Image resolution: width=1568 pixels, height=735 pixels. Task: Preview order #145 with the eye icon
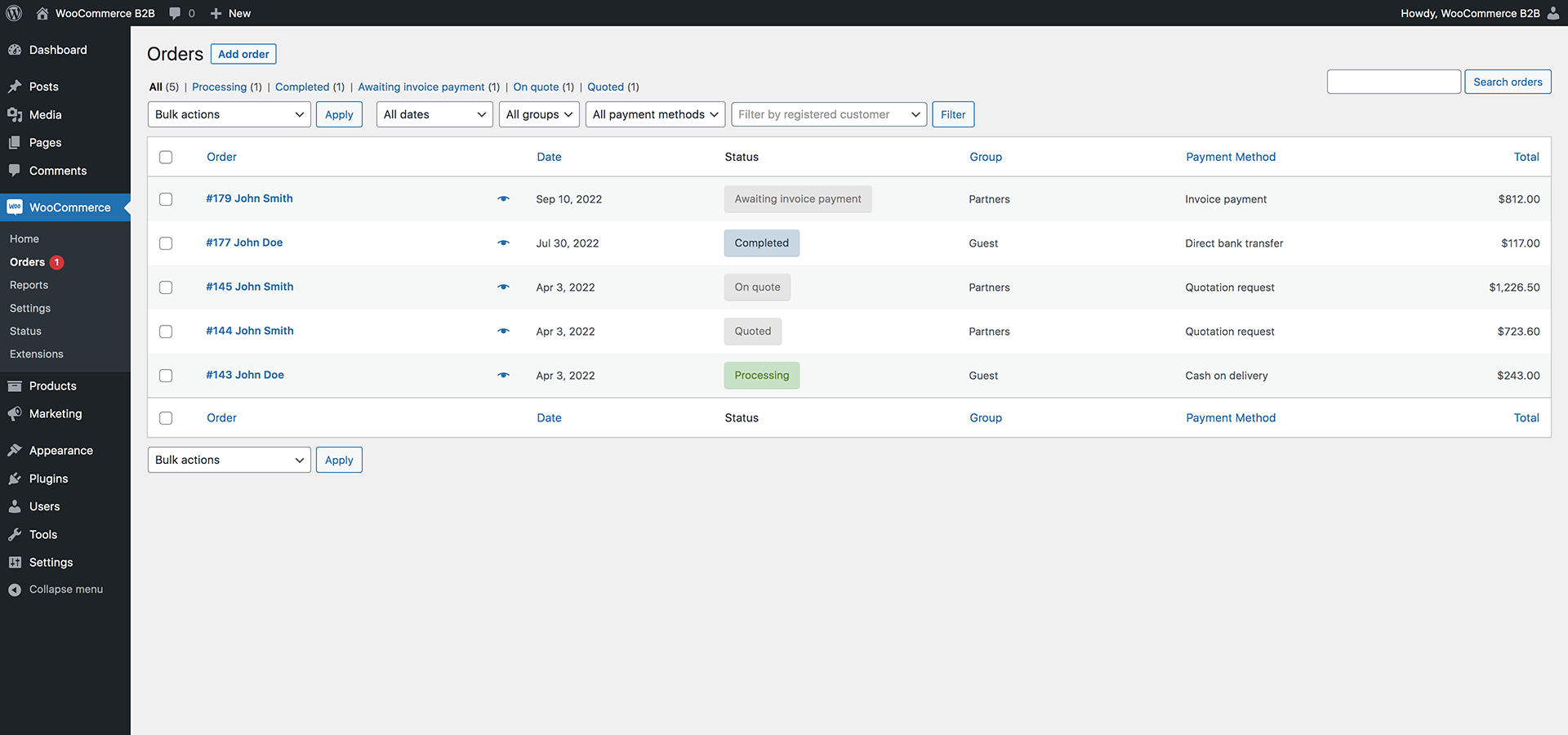pos(503,287)
